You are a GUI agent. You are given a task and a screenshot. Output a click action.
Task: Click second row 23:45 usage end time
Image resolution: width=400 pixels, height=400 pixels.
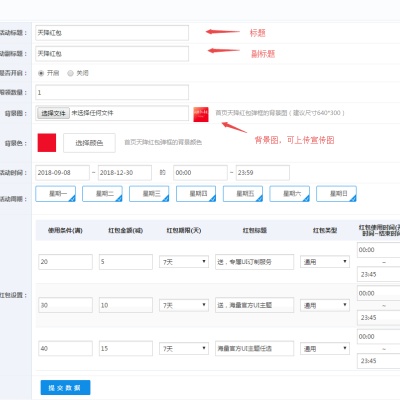(x=379, y=318)
